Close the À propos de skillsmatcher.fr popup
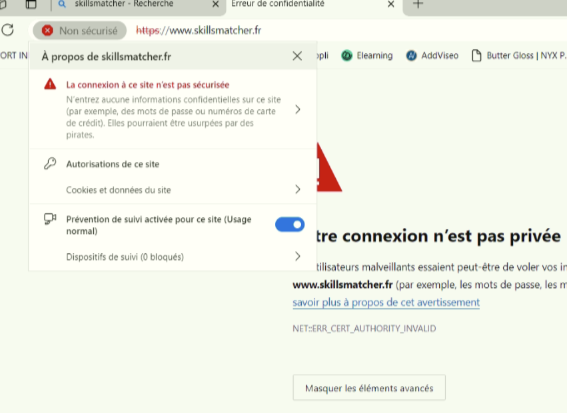 [297, 56]
